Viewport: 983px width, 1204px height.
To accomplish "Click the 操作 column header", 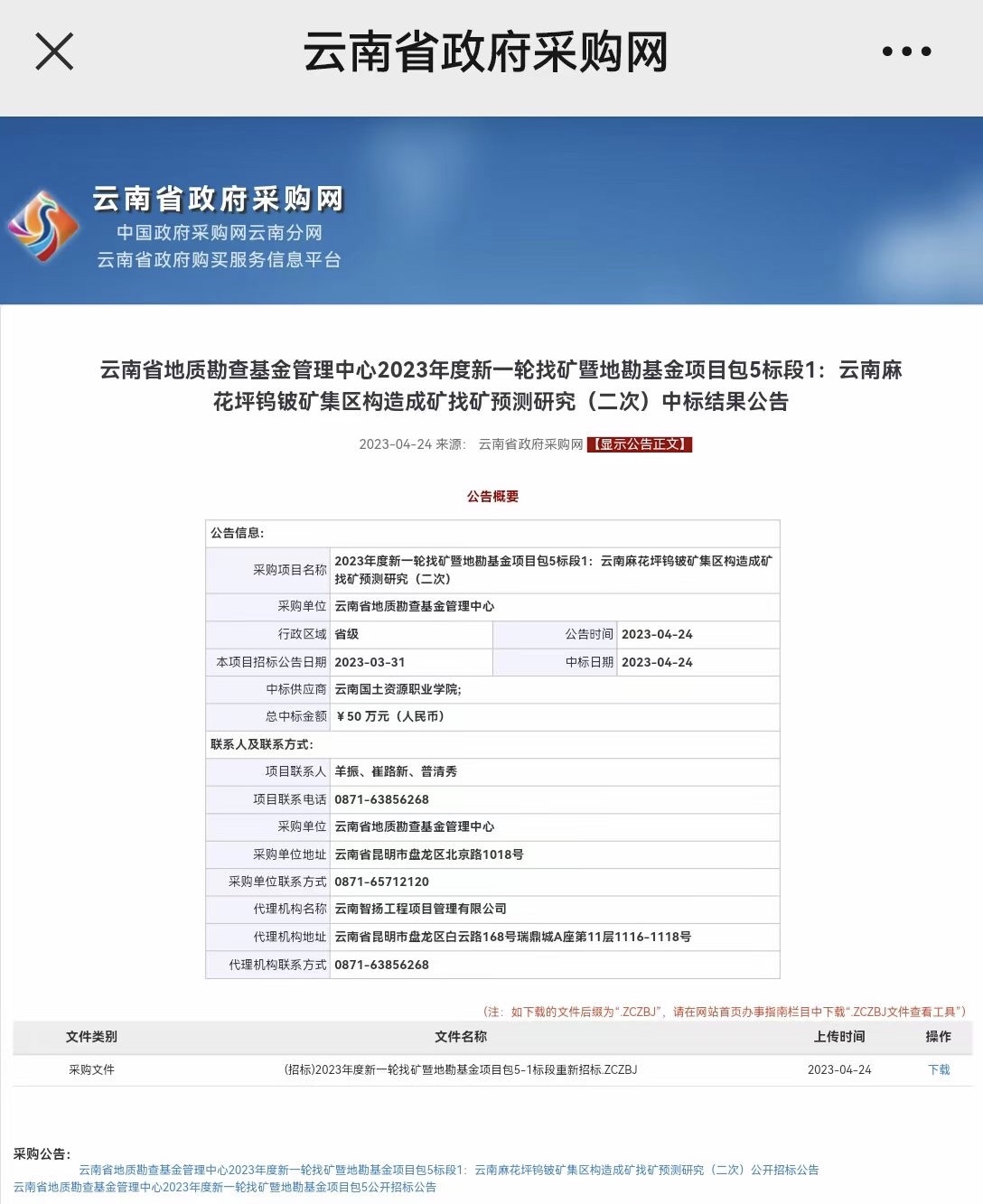I will point(939,1037).
